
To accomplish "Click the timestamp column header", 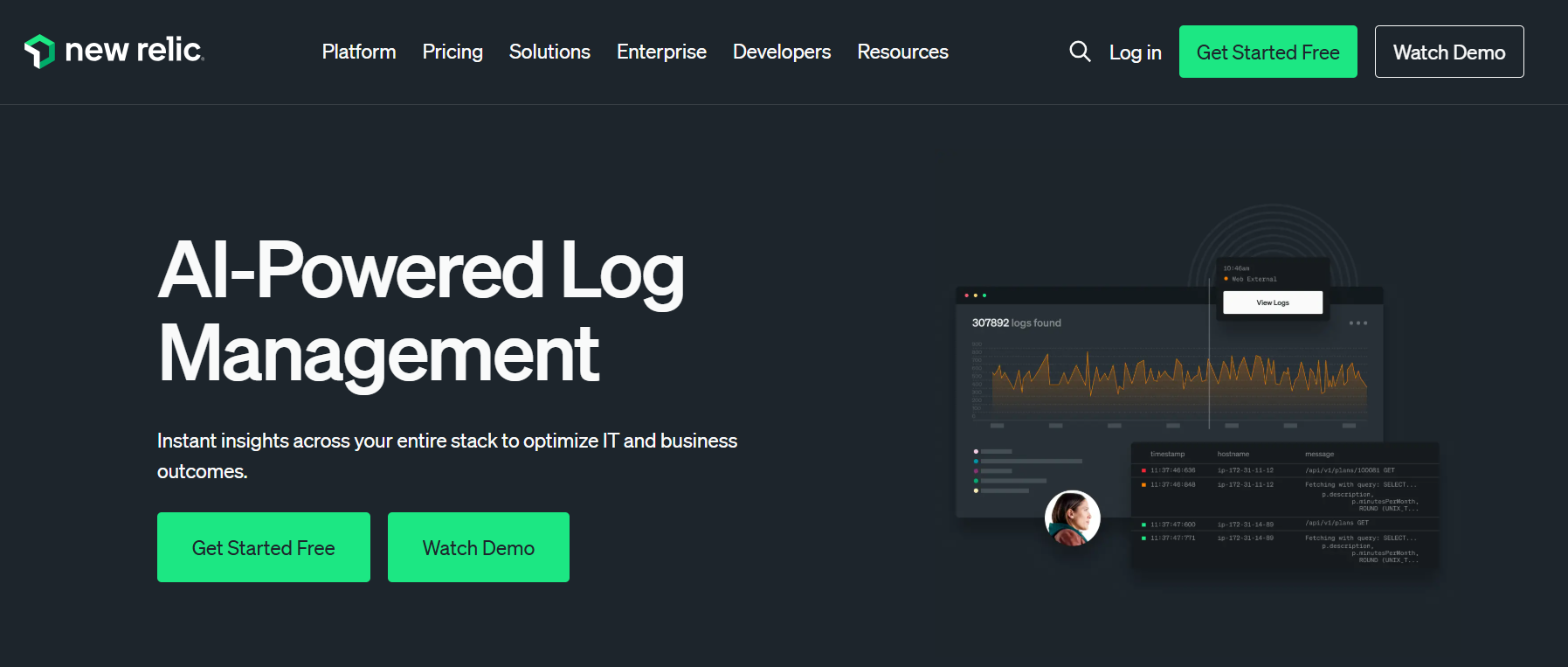I will (x=1167, y=454).
